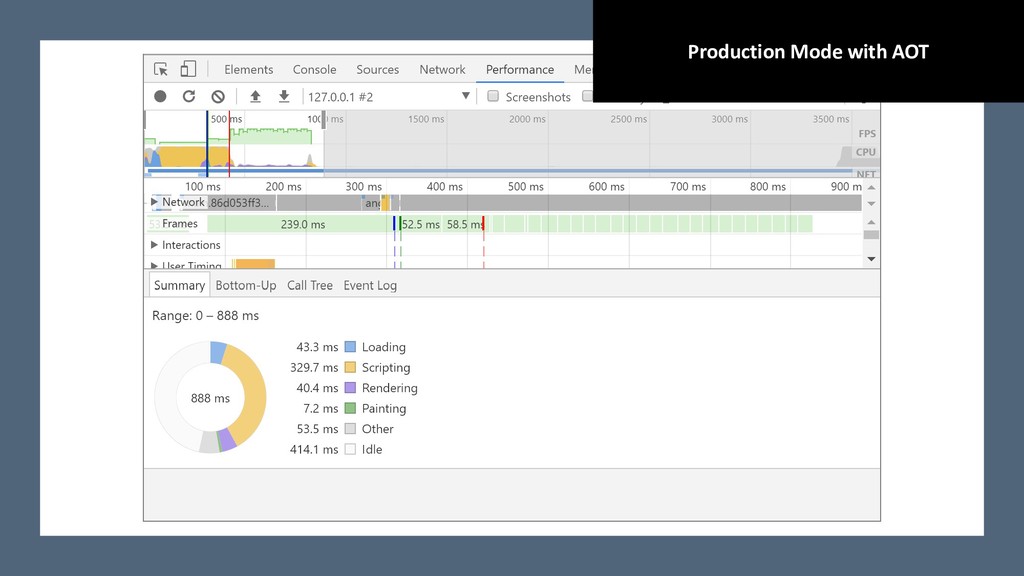
Task: Open the 127.0.0.1 #2 recording dropdown
Action: click(389, 97)
